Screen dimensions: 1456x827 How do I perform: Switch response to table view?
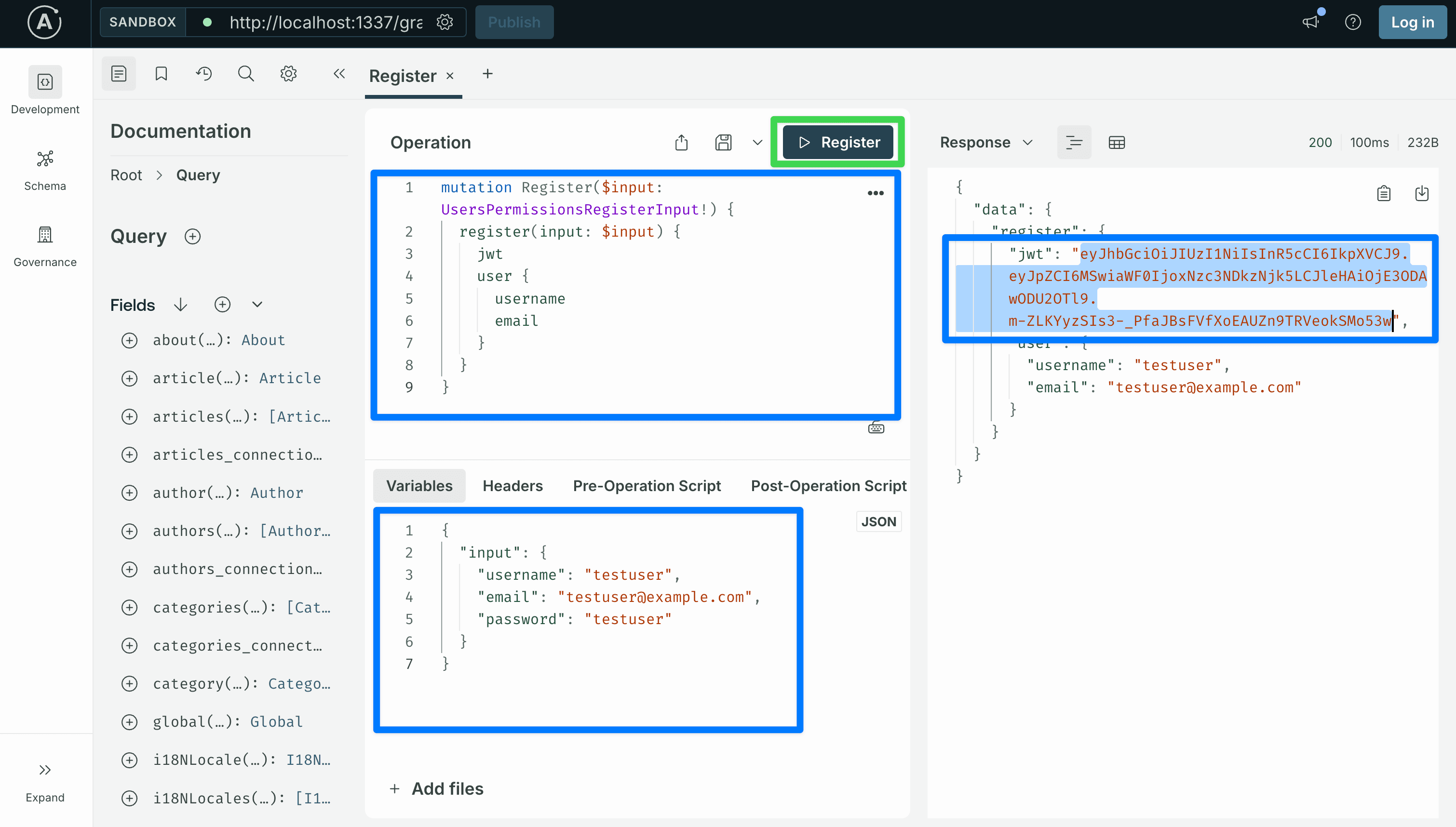1116,143
